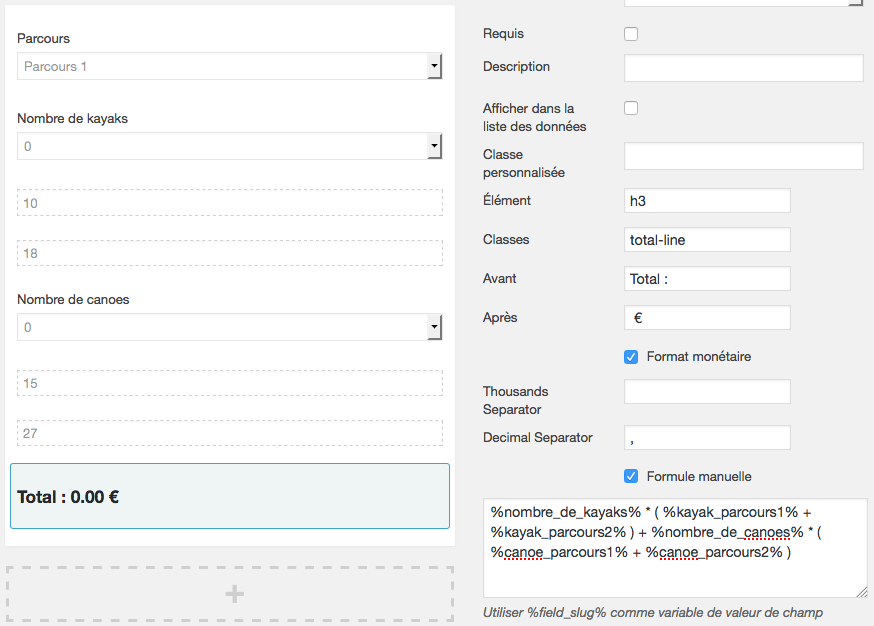Select the hidden field showing value 27
874x626 pixels.
coord(230,433)
